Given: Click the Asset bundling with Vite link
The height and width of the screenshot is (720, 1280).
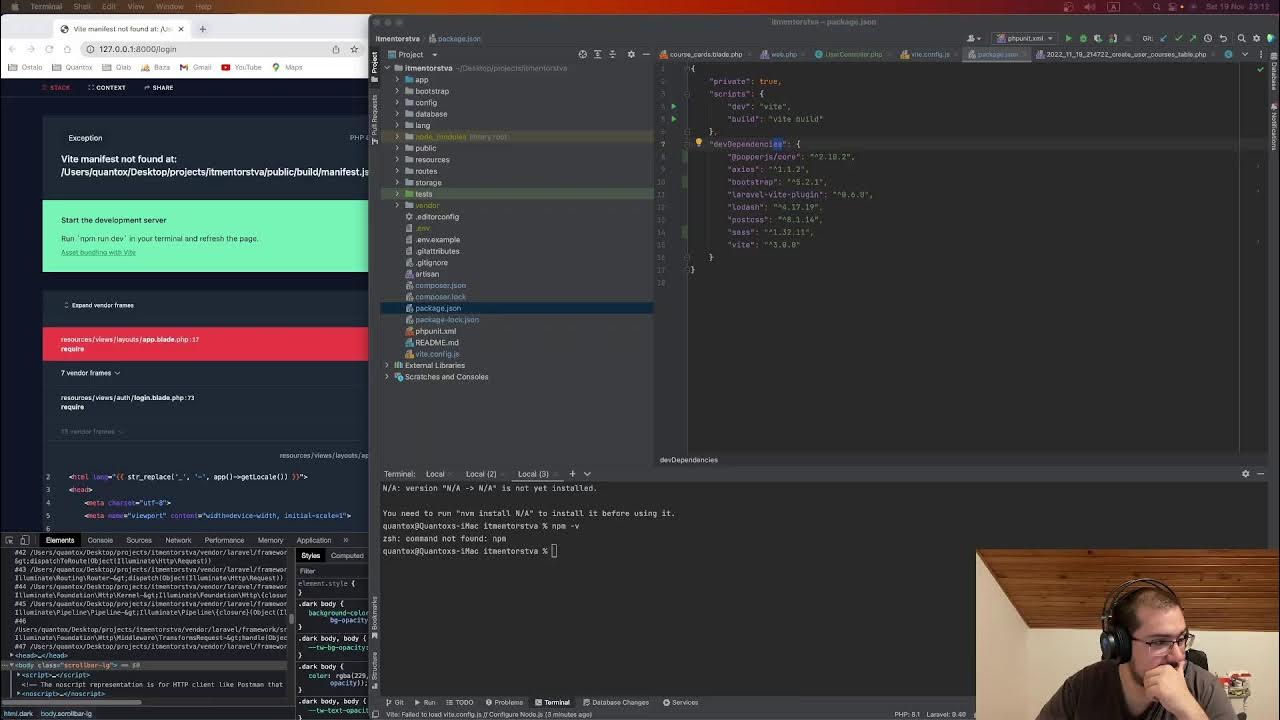Looking at the screenshot, I should click(98, 252).
